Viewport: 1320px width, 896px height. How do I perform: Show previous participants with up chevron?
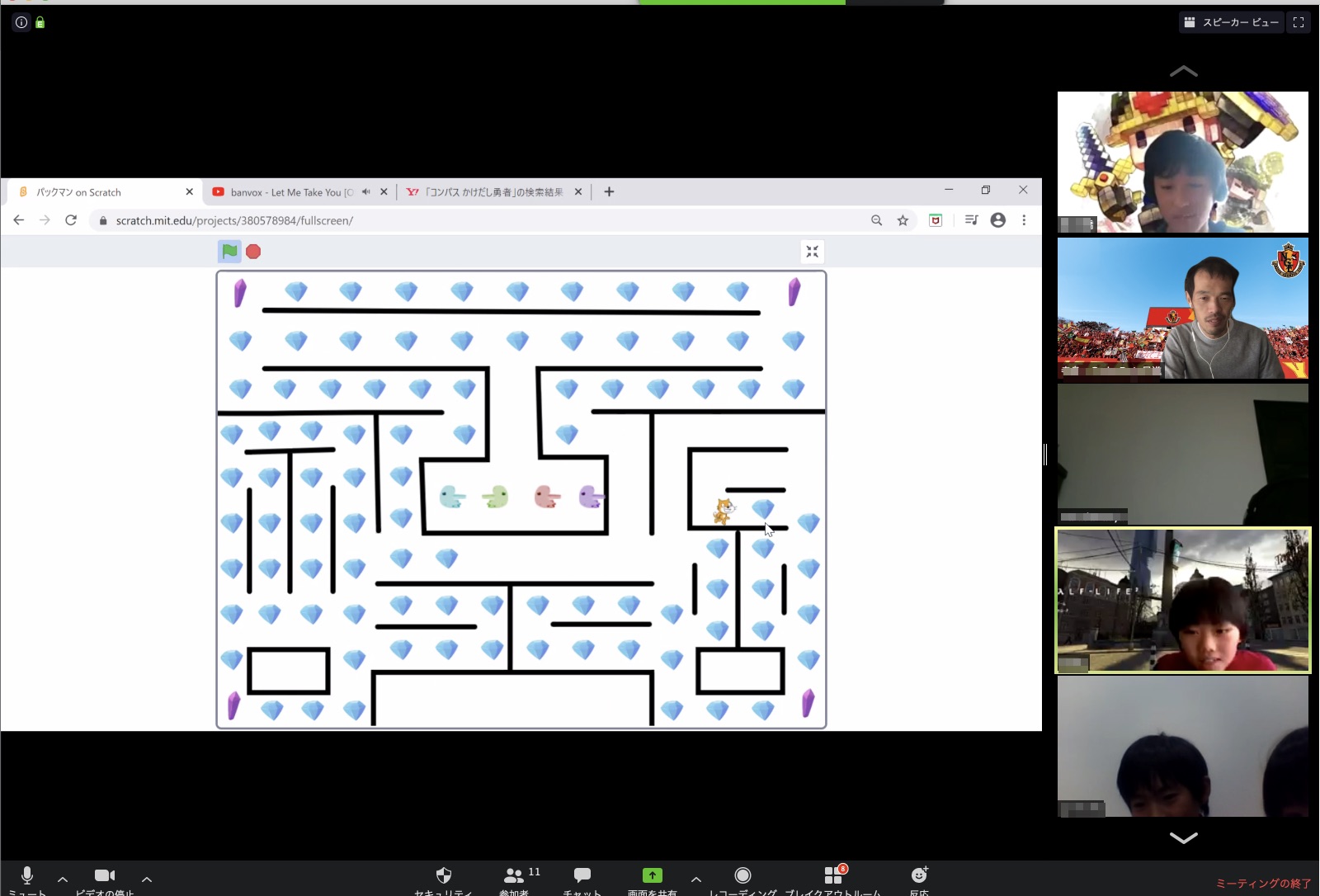pyautogui.click(x=1184, y=72)
